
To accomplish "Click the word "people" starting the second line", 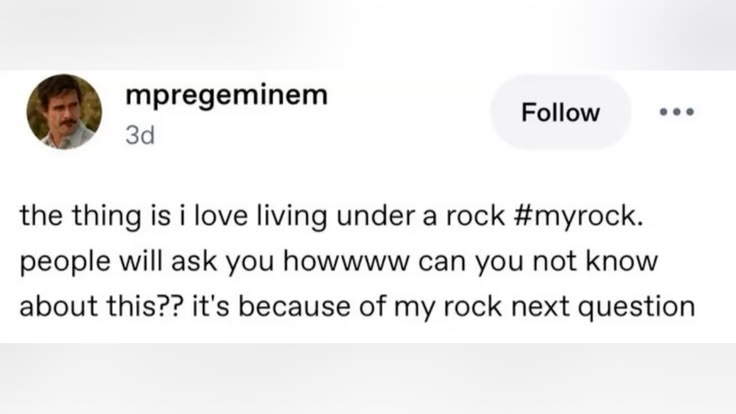I will (65, 262).
